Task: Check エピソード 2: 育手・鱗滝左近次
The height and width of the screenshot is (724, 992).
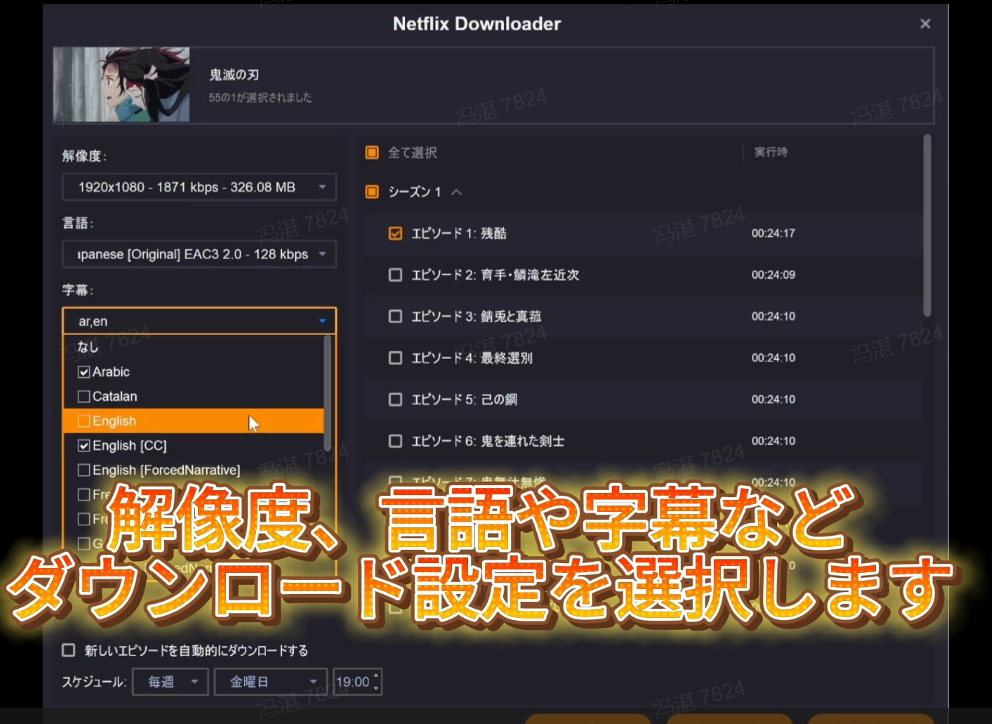Action: coord(395,275)
